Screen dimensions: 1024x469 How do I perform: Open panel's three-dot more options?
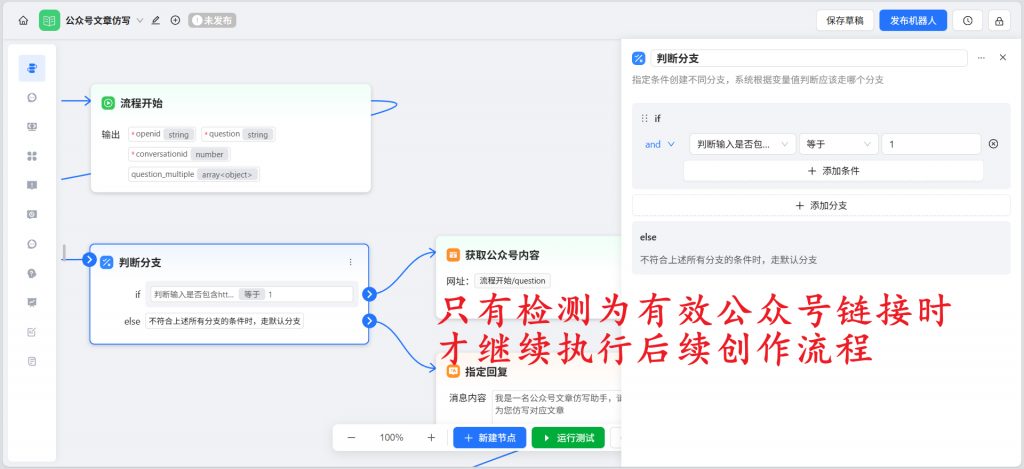pyautogui.click(x=981, y=58)
